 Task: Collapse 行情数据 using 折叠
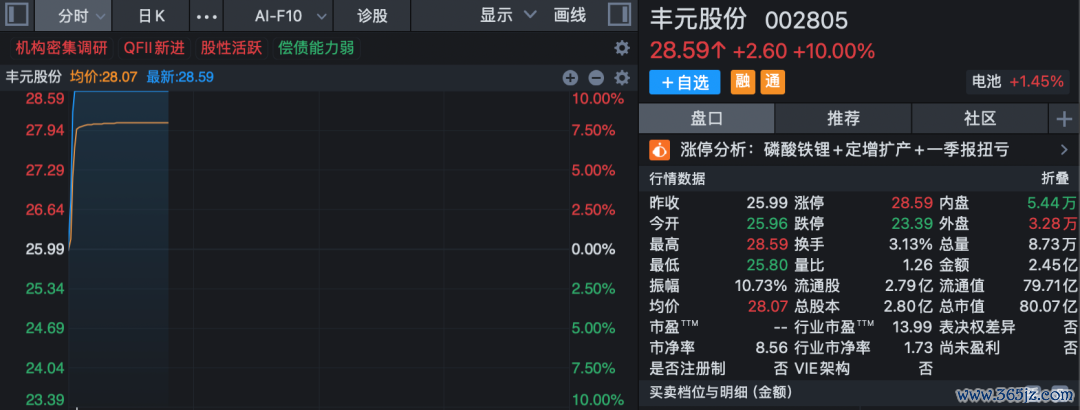(1055, 179)
